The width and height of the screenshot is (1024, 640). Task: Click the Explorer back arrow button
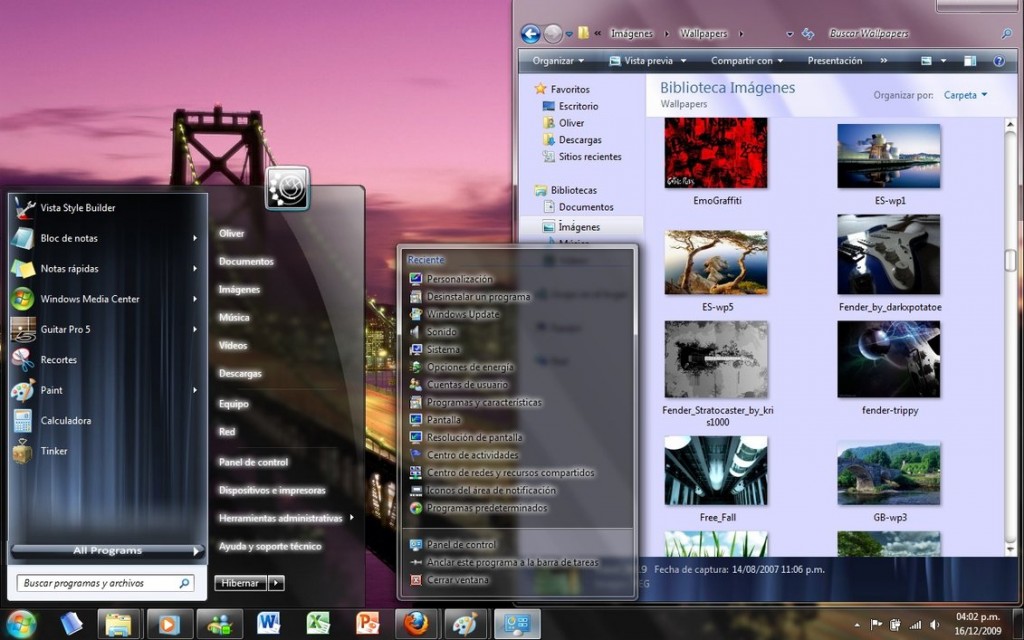click(531, 33)
